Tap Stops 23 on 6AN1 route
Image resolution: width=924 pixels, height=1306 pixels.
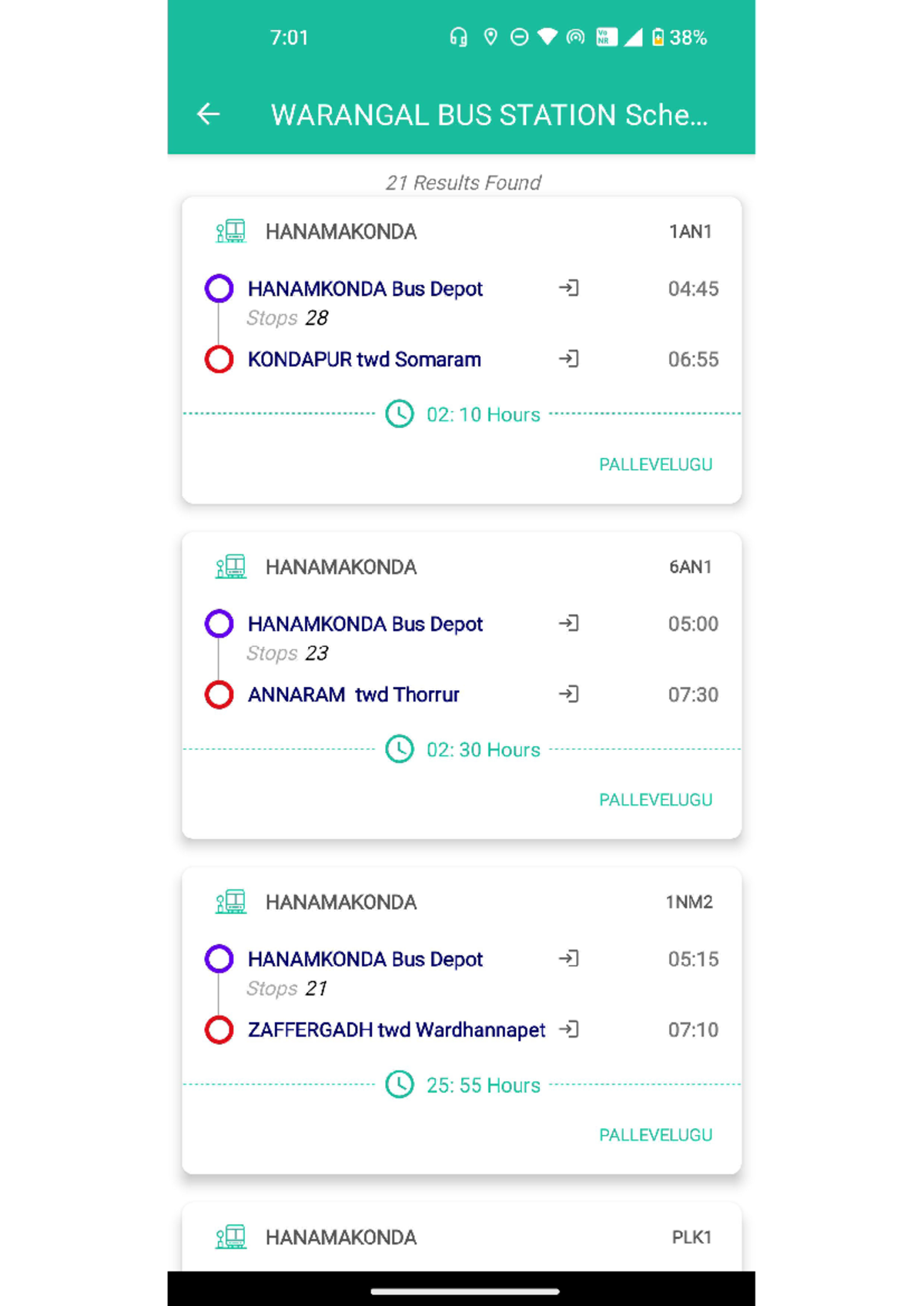click(x=287, y=653)
